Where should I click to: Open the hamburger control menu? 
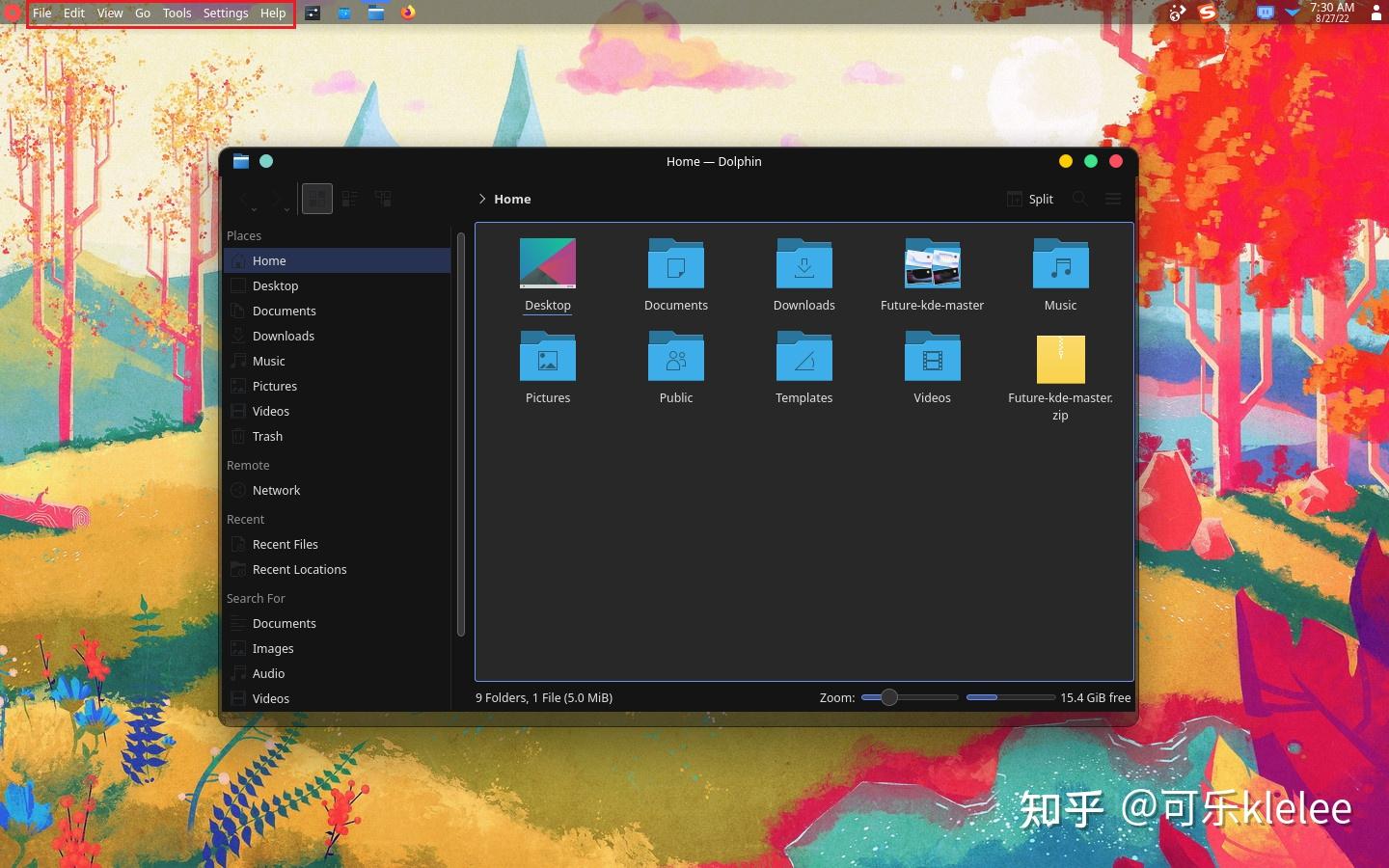click(x=1112, y=199)
